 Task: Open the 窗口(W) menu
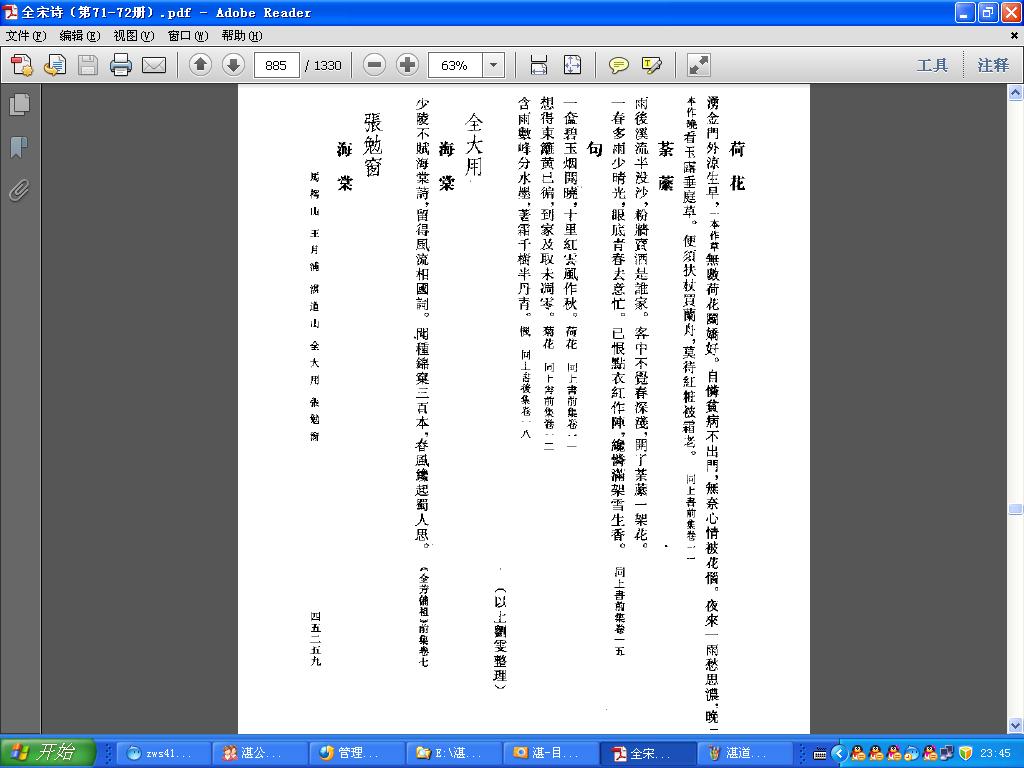click(x=188, y=35)
